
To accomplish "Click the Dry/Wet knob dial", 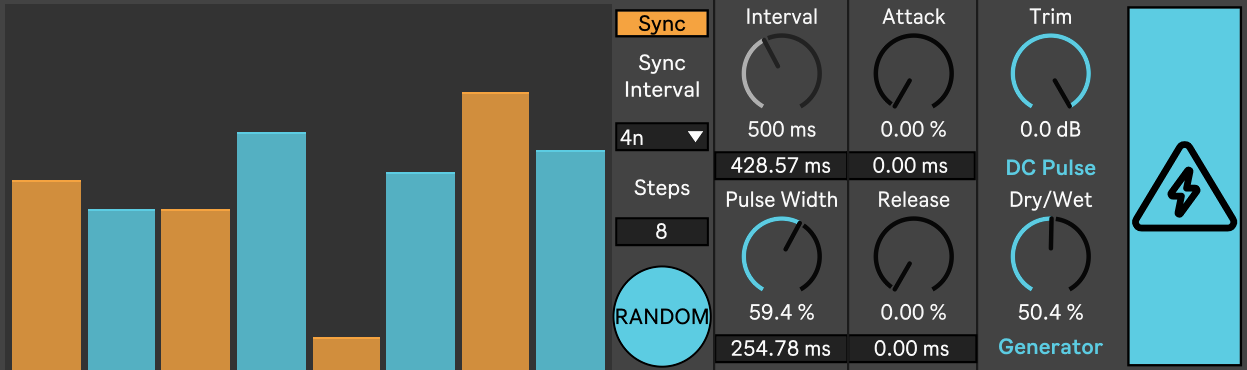I will tap(1050, 254).
